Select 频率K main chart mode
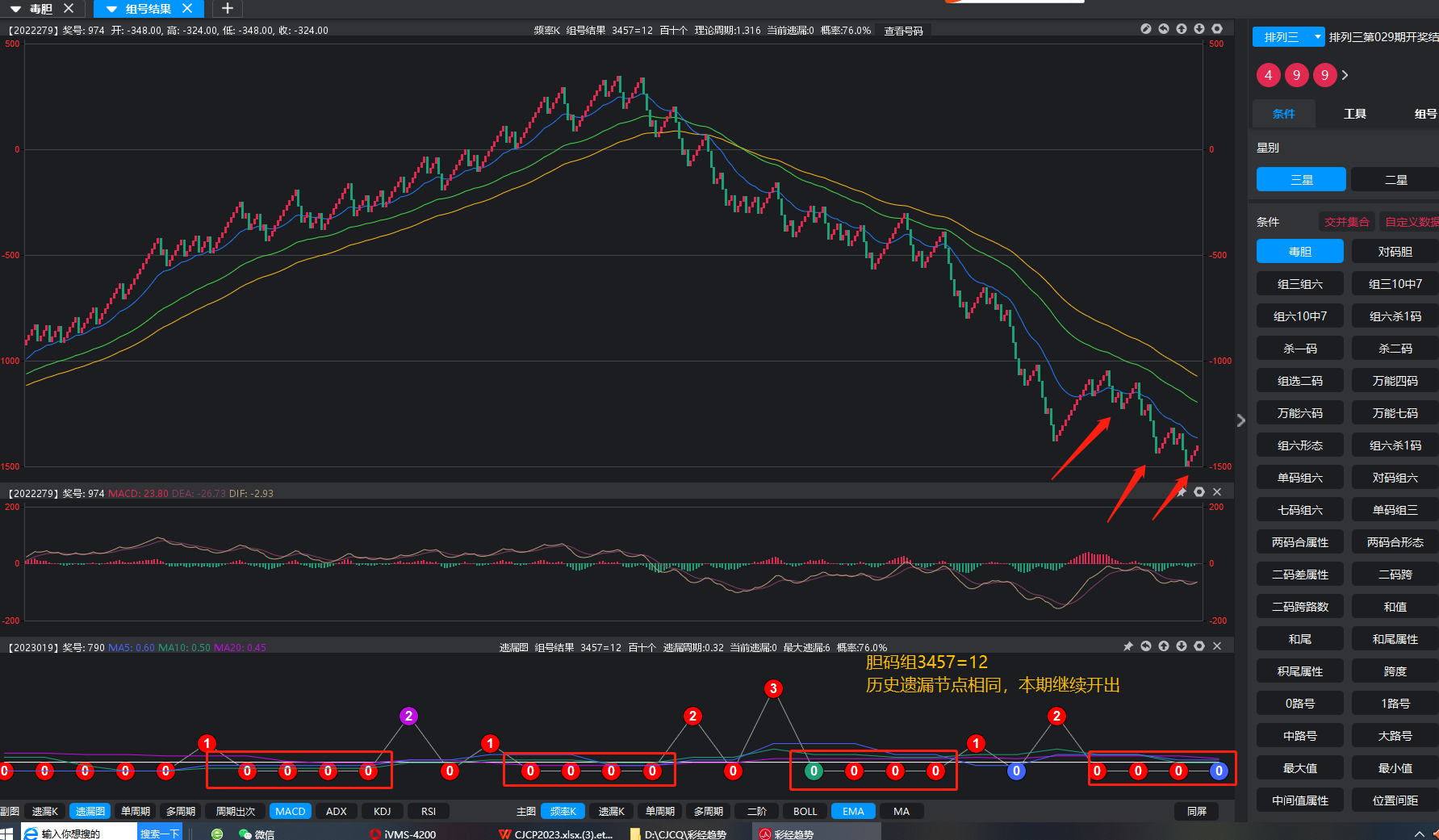The width and height of the screenshot is (1439, 840). [563, 811]
